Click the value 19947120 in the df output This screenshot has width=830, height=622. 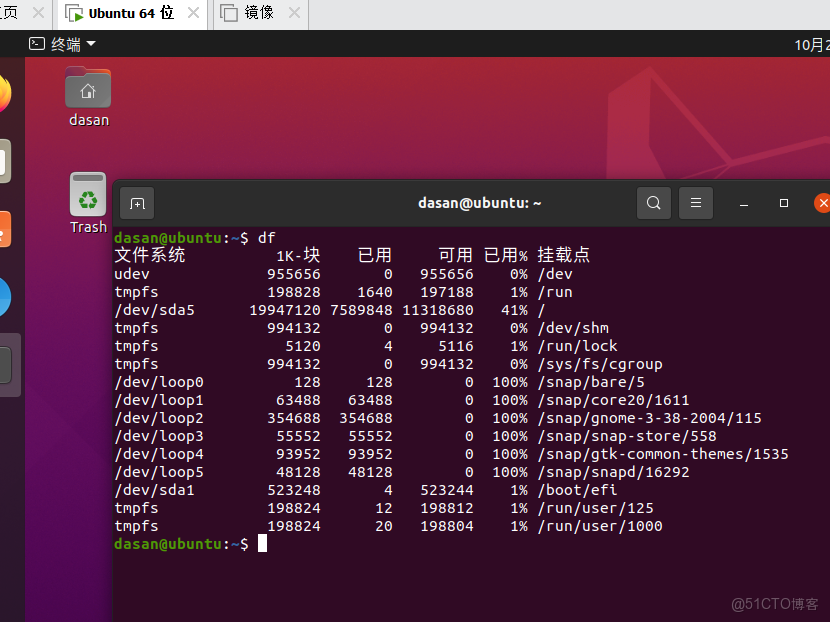coord(285,310)
